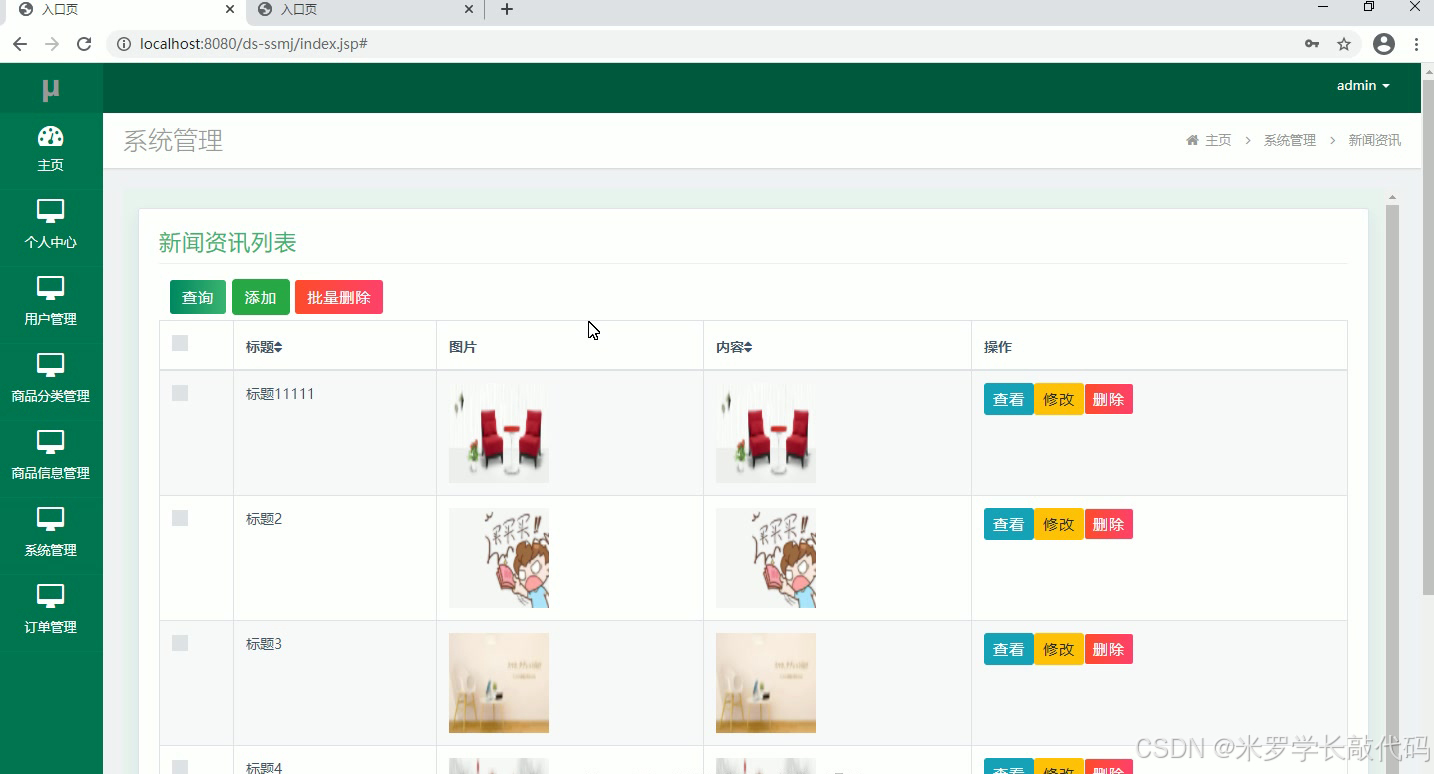Click the 查询 button
The width and height of the screenshot is (1434, 774).
pyautogui.click(x=198, y=297)
